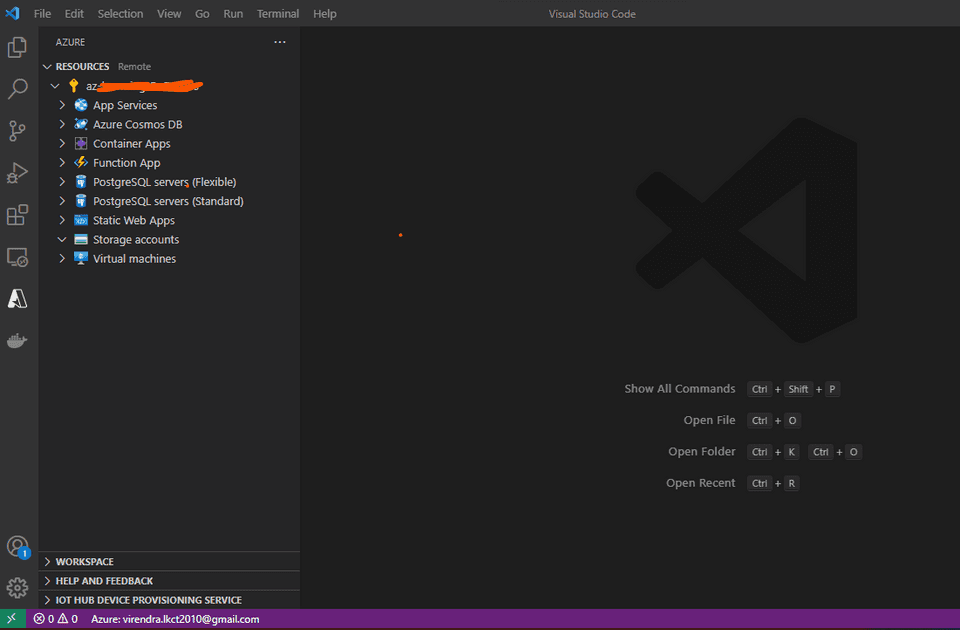Open the Help menu
The image size is (960, 630).
(x=324, y=13)
